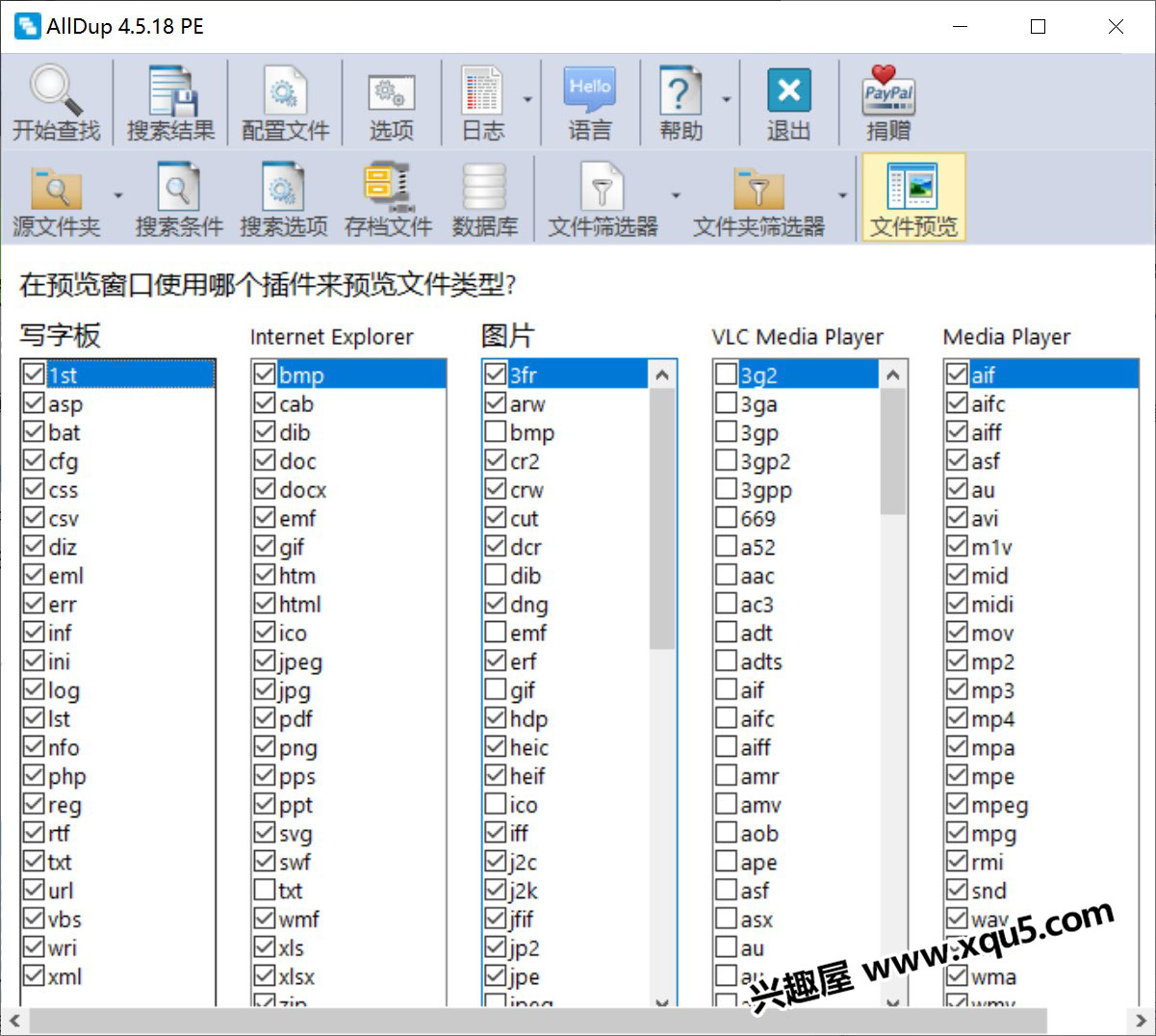Open the 配置文件 toolbar icon
The width and height of the screenshot is (1156, 1036).
tap(285, 91)
